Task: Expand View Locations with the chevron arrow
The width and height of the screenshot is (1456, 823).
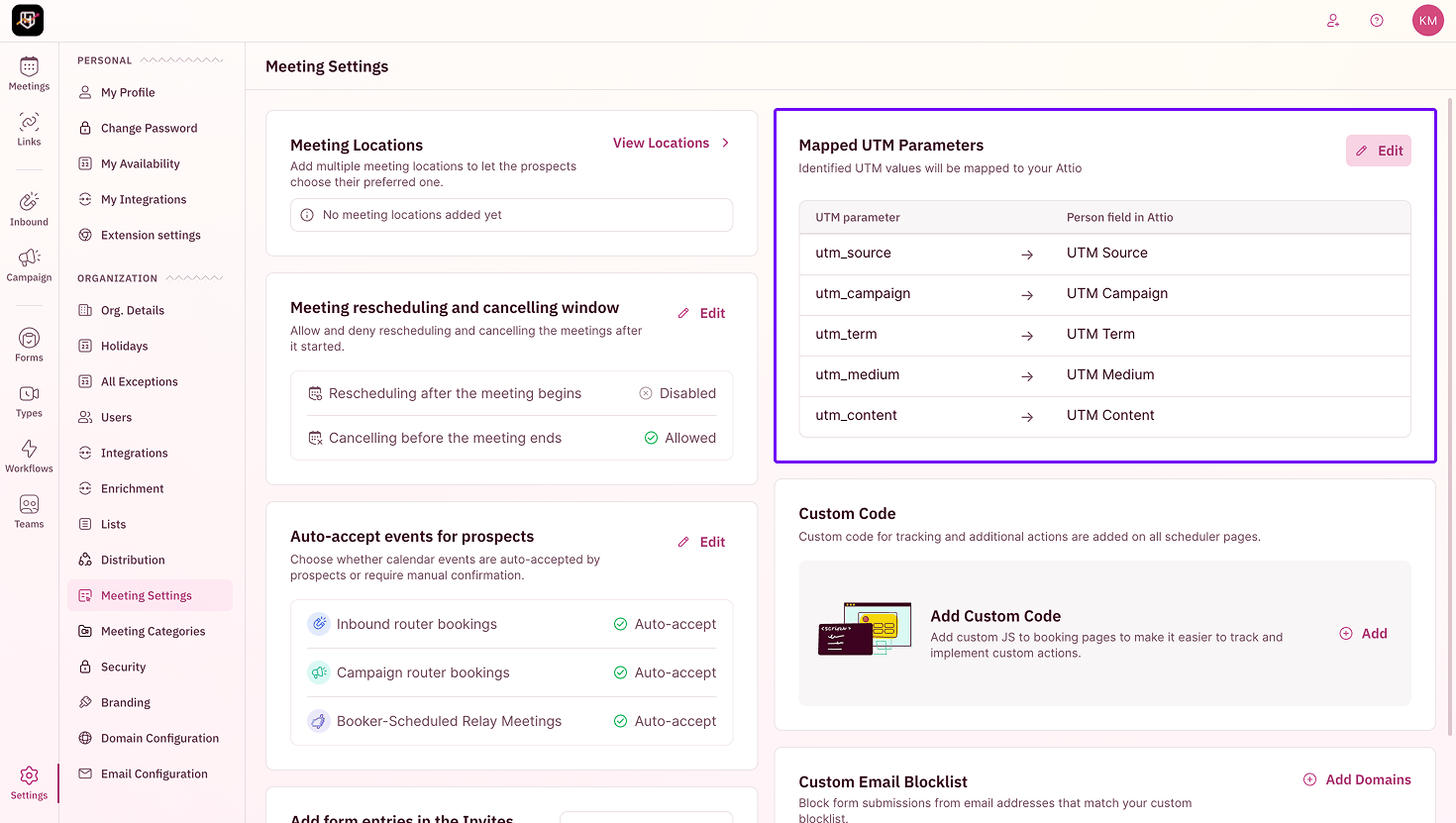Action: point(726,144)
